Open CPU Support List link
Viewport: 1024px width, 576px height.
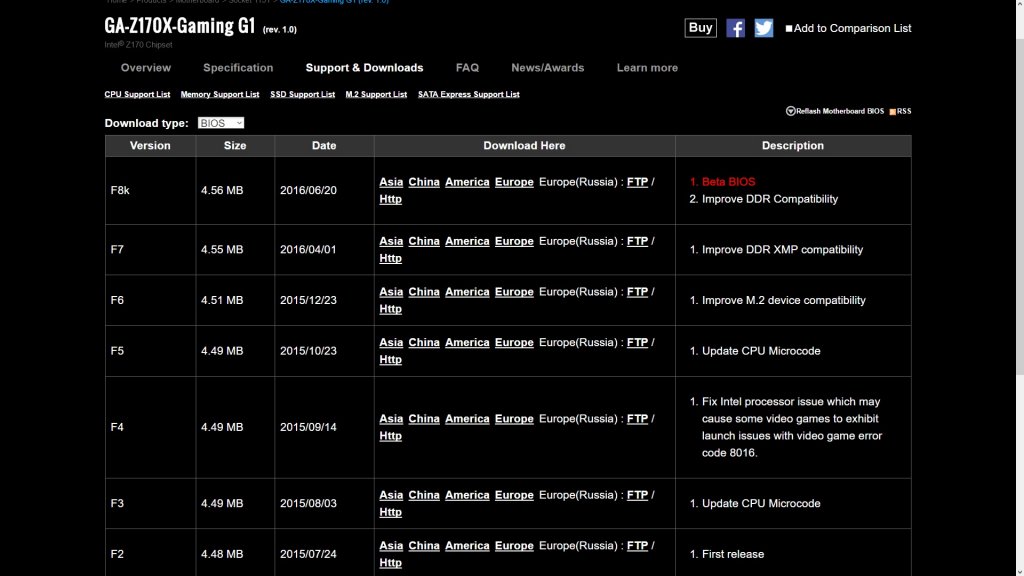(137, 94)
